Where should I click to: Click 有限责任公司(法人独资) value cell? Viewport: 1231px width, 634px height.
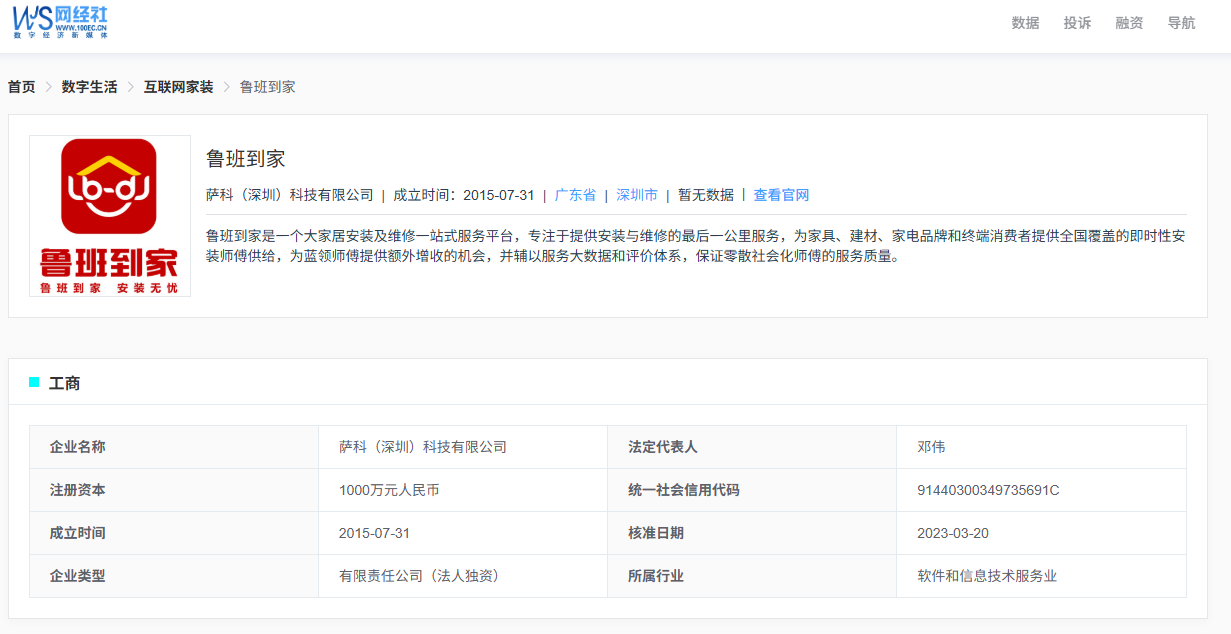tap(463, 576)
